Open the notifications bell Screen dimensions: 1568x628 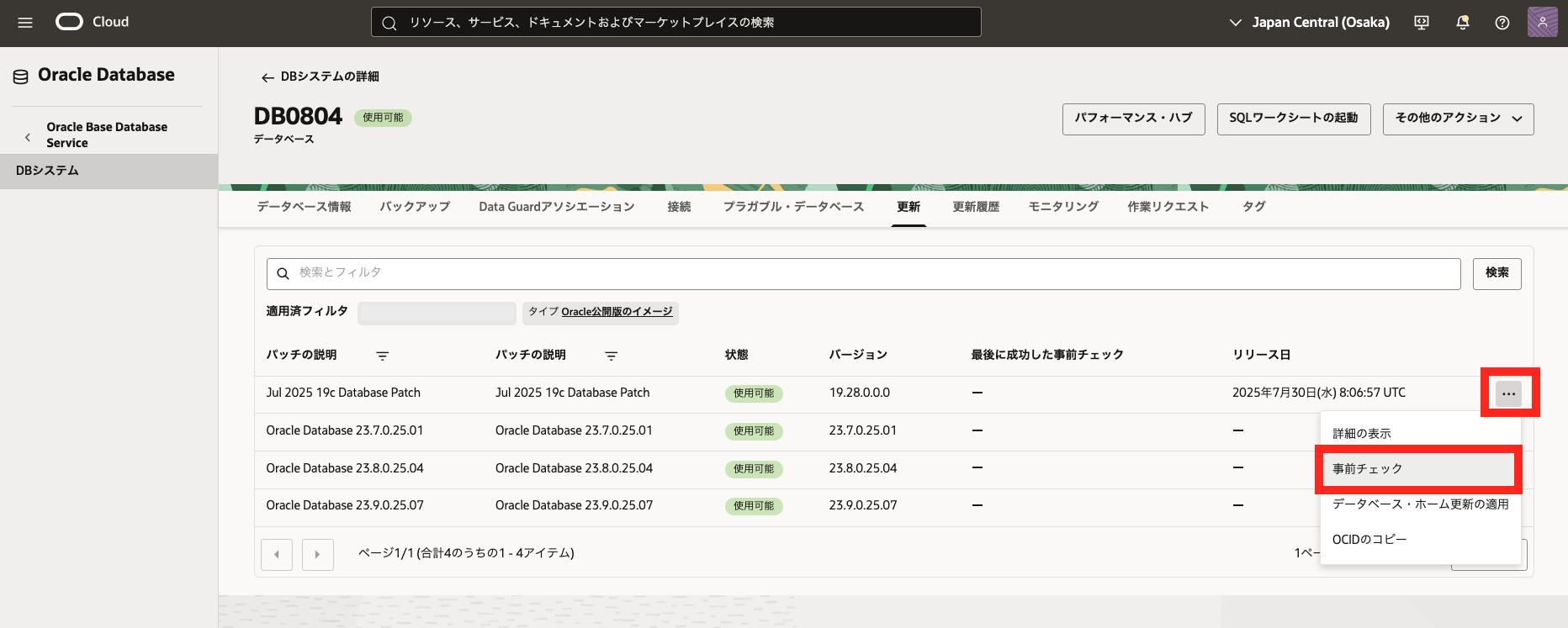pyautogui.click(x=1463, y=23)
